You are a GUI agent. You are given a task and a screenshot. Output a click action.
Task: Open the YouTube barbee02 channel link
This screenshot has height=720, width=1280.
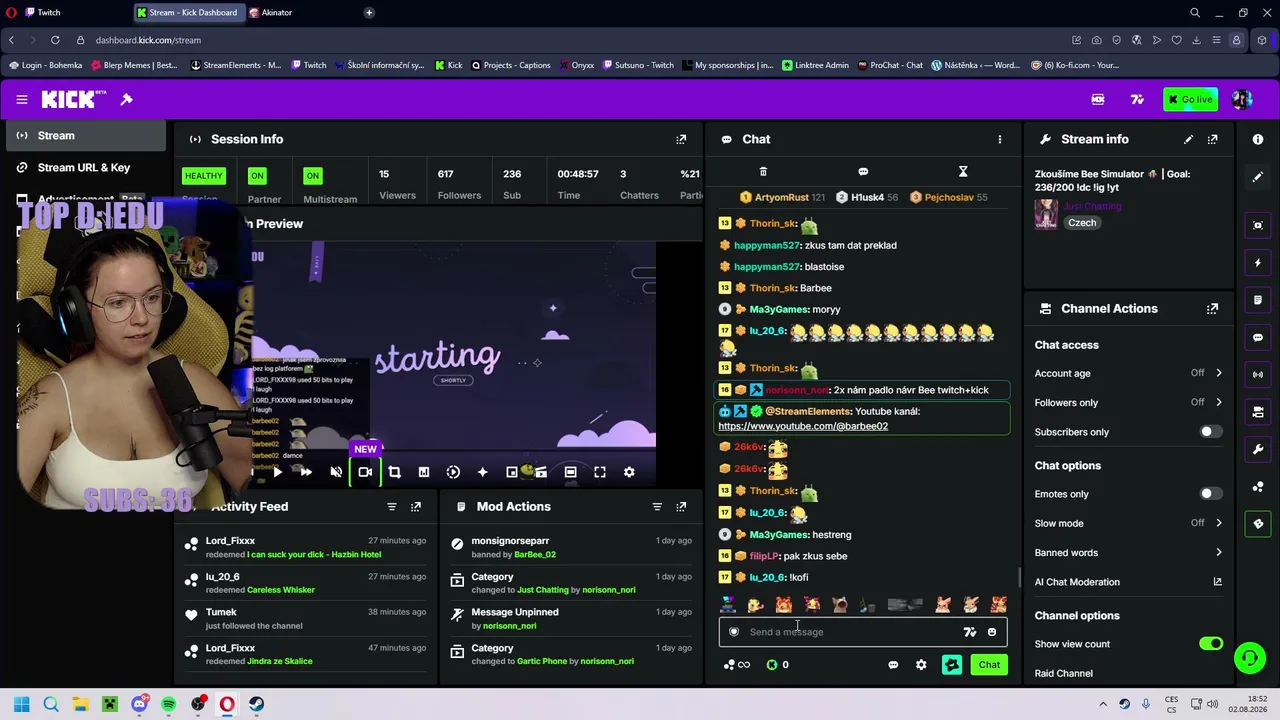click(803, 426)
